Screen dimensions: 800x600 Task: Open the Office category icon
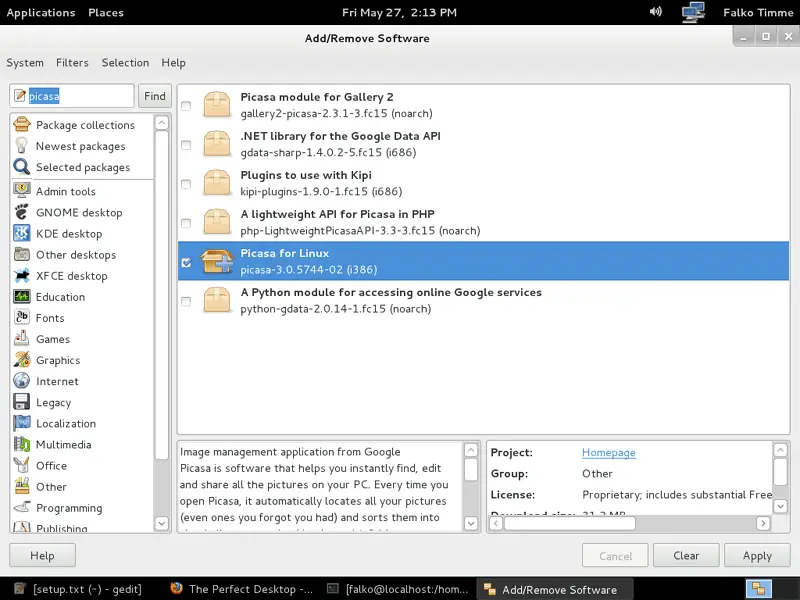click(21, 465)
